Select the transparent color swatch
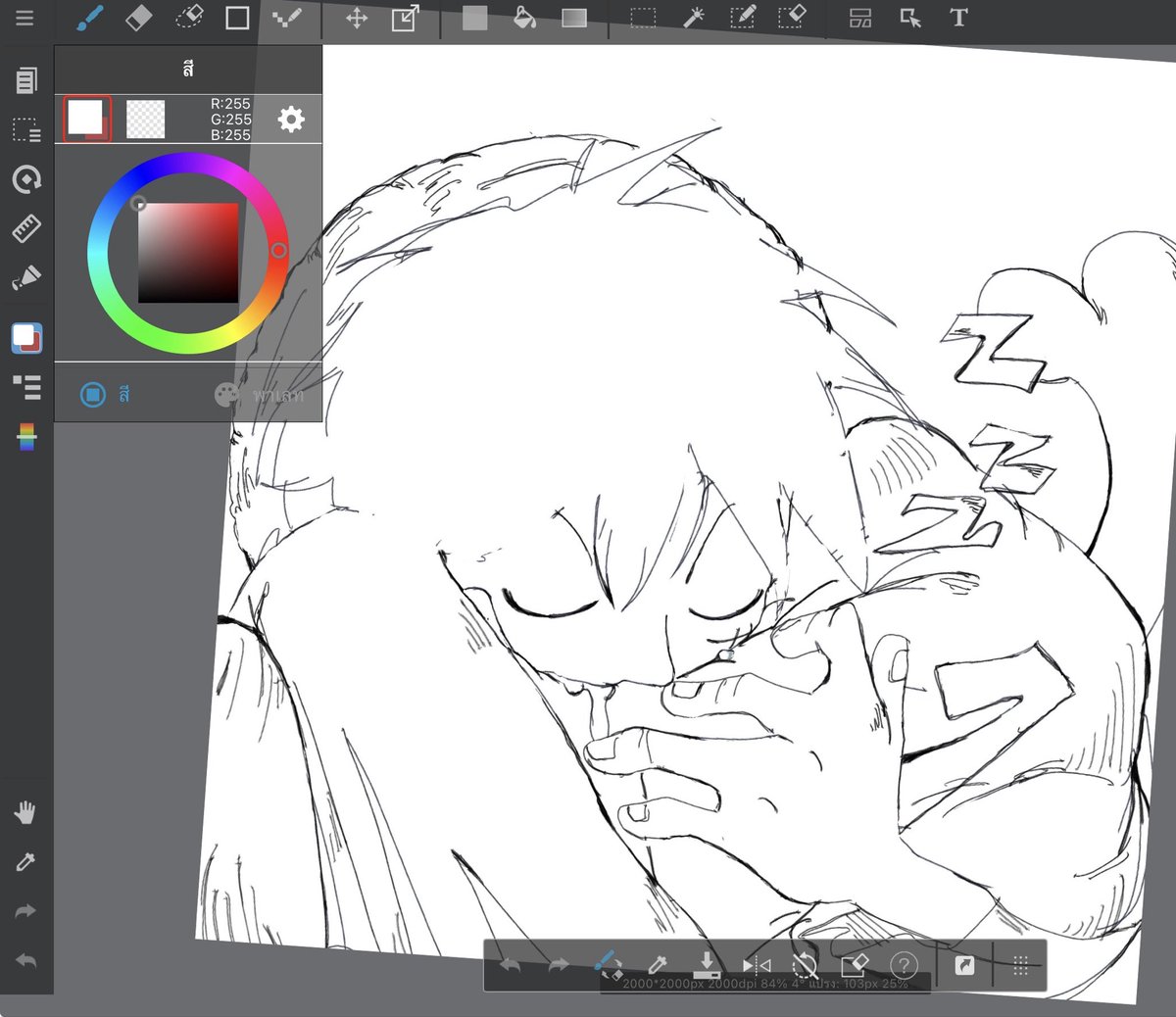 pos(146,120)
